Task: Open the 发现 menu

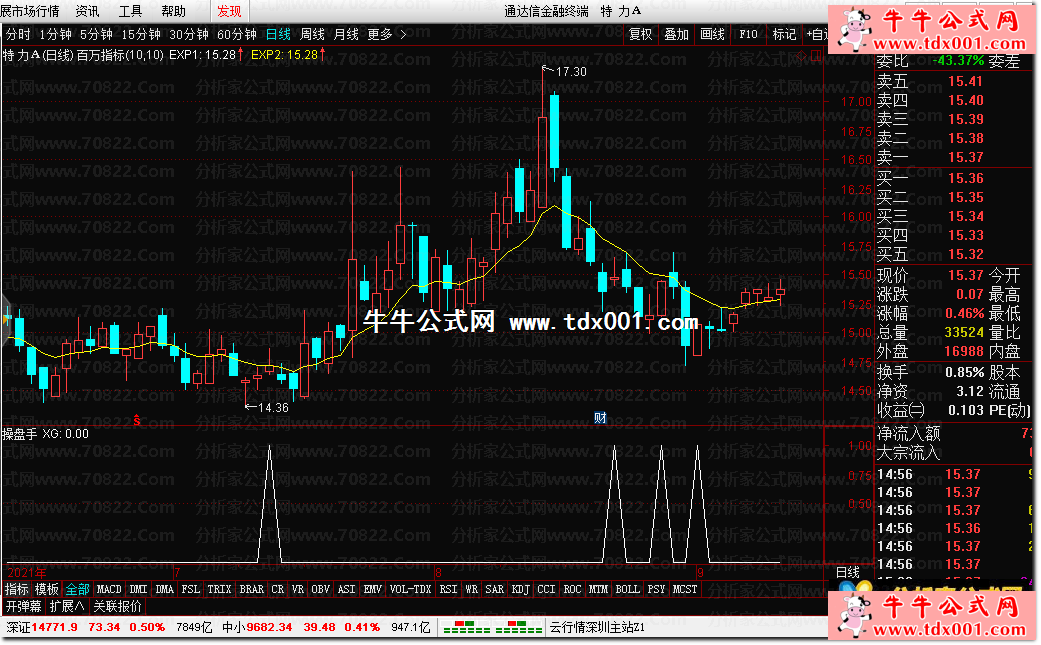Action: (229, 11)
